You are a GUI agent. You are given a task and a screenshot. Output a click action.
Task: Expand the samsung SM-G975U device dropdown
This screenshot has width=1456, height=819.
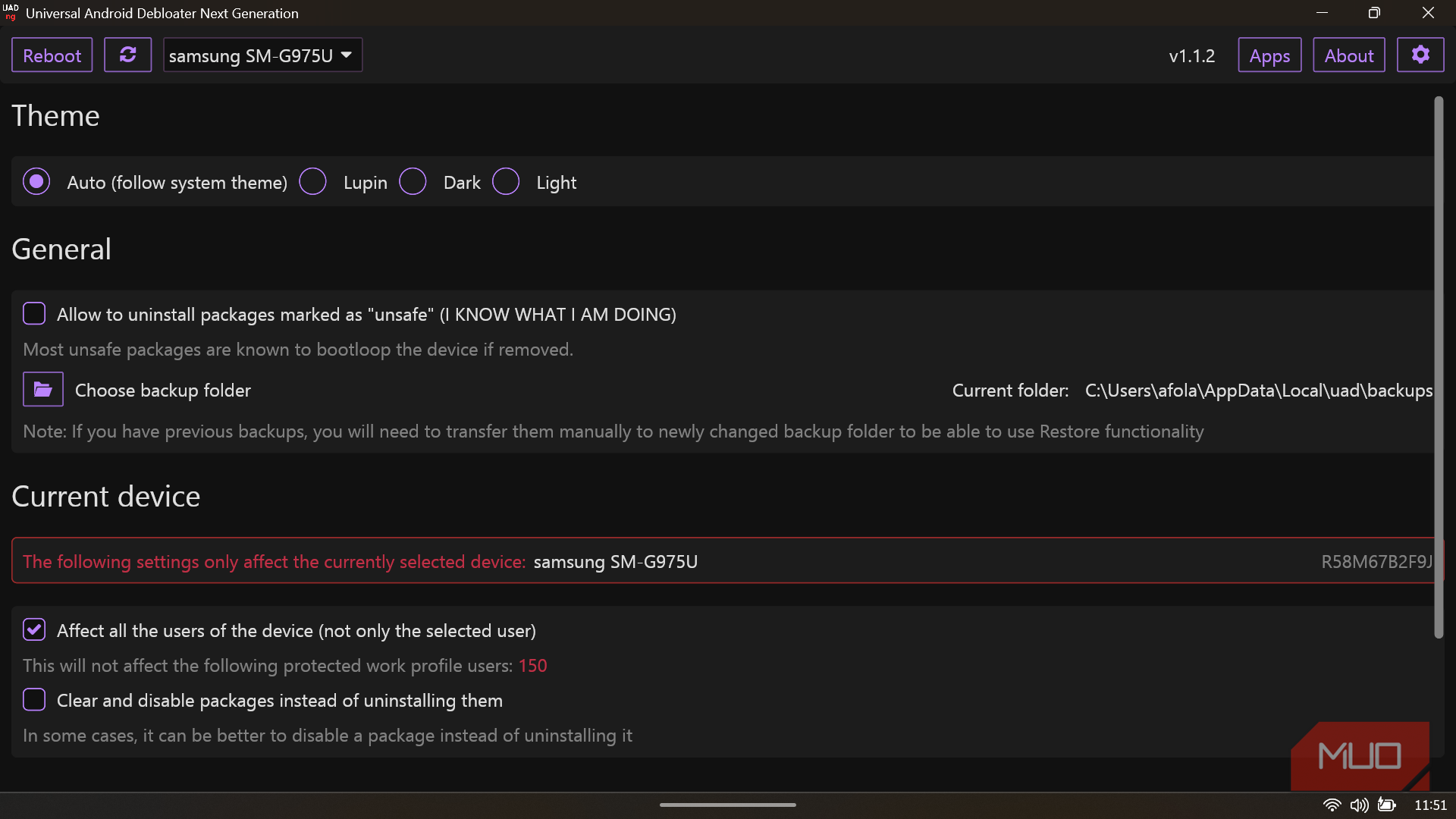coord(262,55)
